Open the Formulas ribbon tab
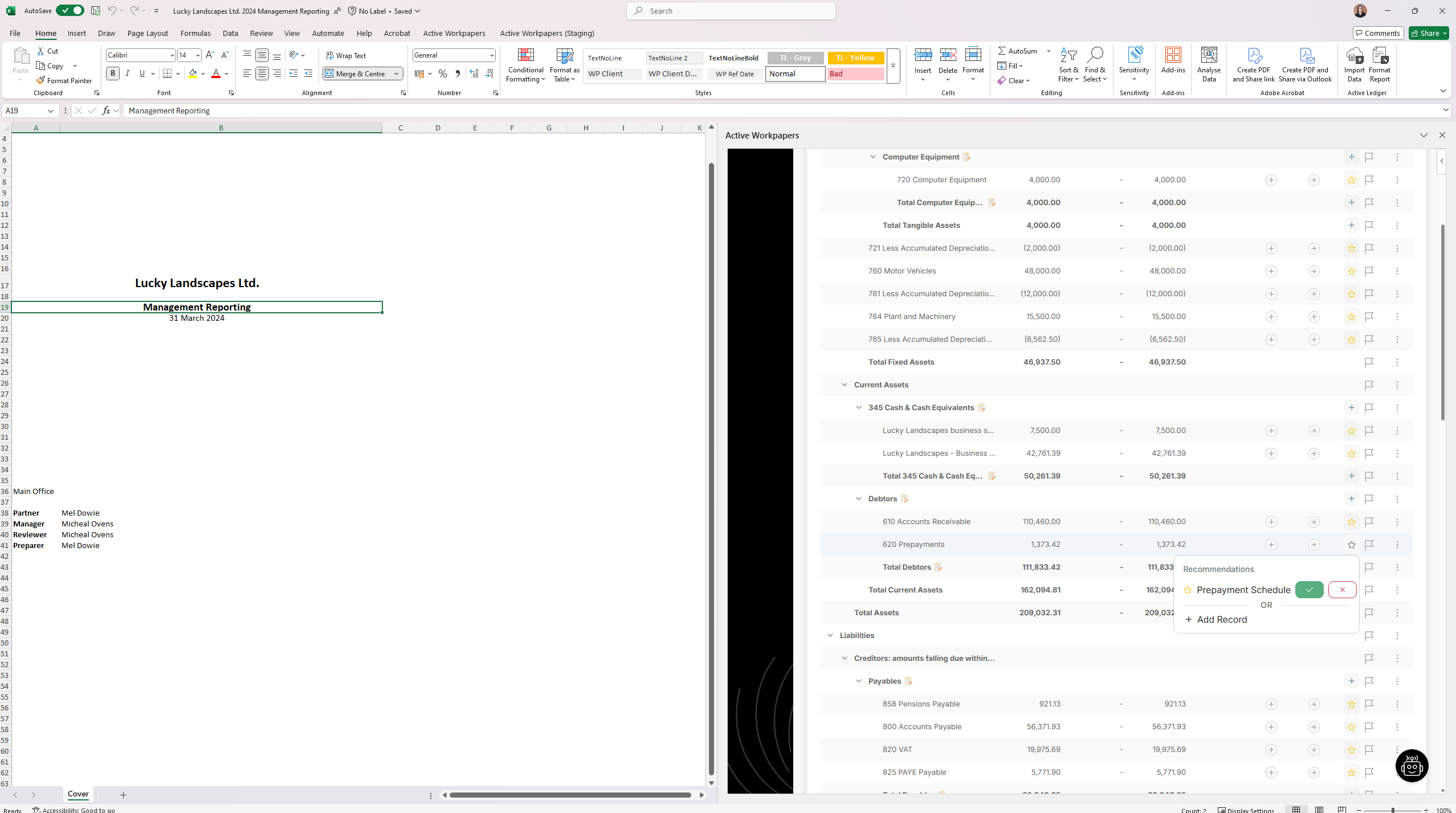 point(195,33)
